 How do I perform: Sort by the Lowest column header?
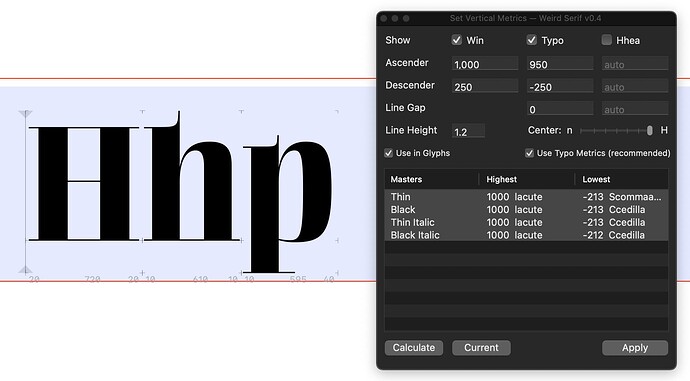point(621,179)
